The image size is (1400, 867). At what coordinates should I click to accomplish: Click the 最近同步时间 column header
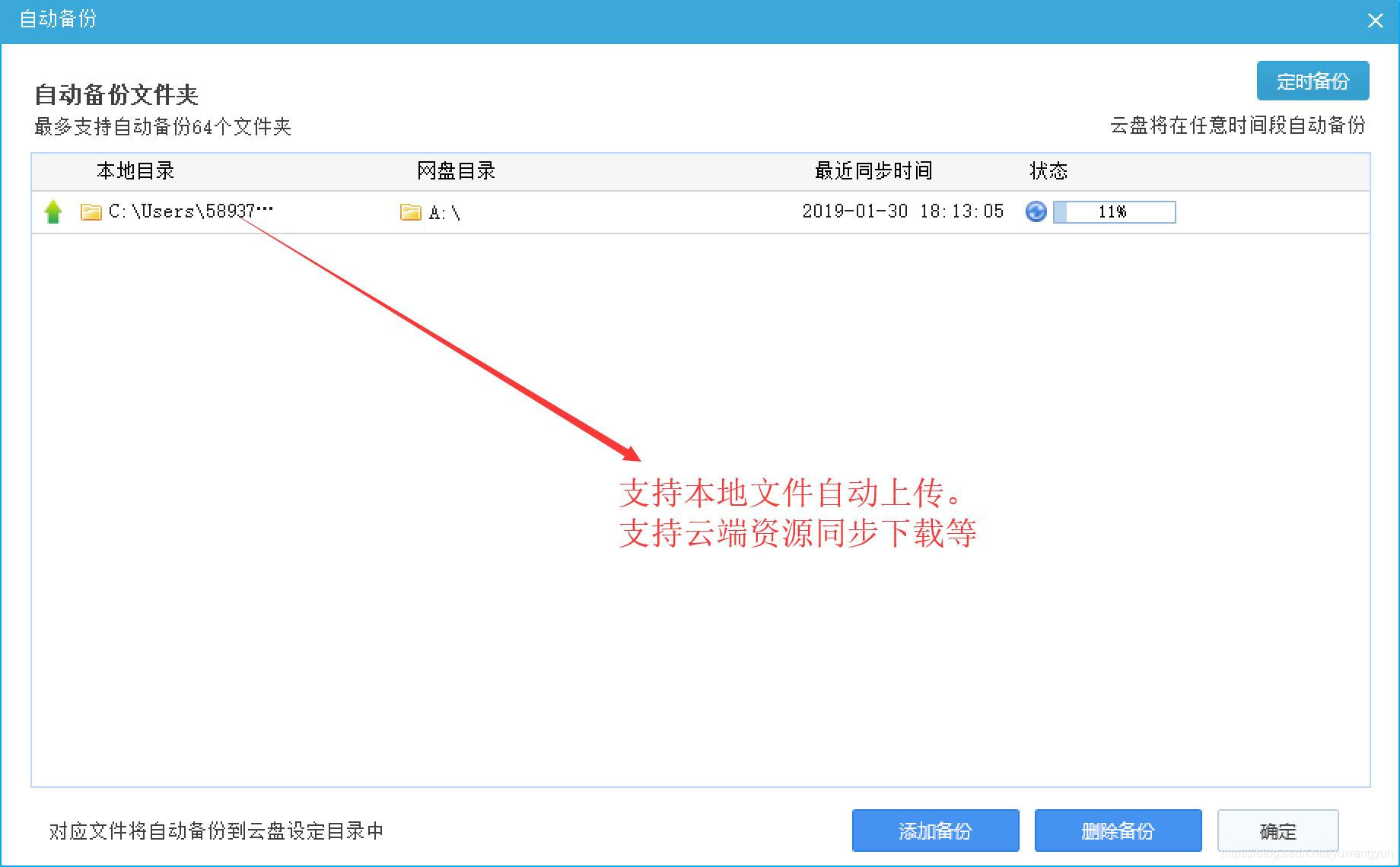click(873, 171)
